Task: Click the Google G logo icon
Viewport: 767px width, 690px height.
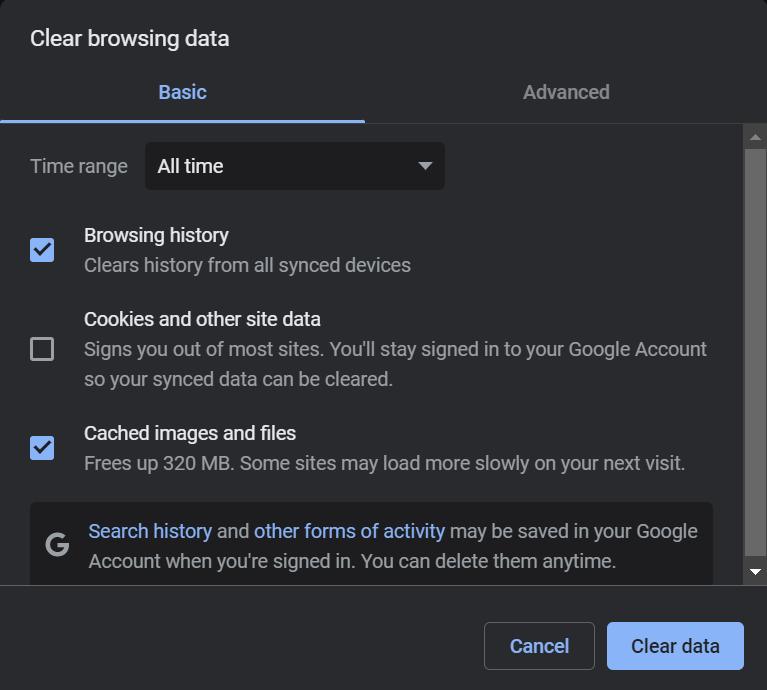Action: pyautogui.click(x=58, y=545)
